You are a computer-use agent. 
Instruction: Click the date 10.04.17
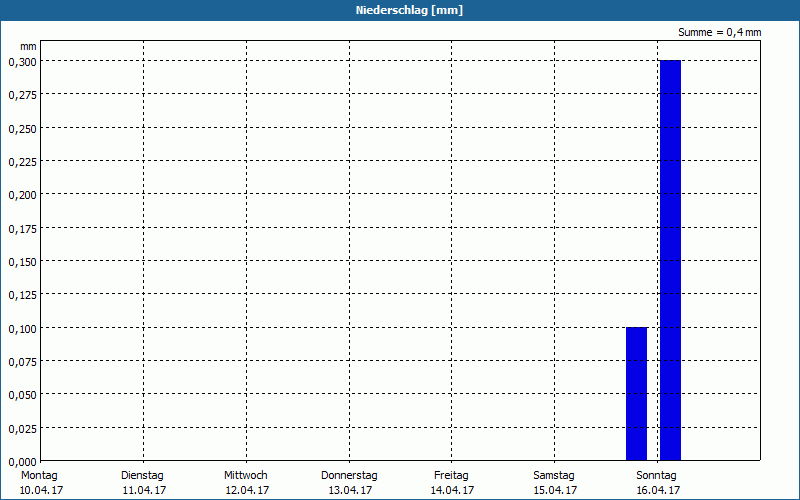pyautogui.click(x=41, y=491)
